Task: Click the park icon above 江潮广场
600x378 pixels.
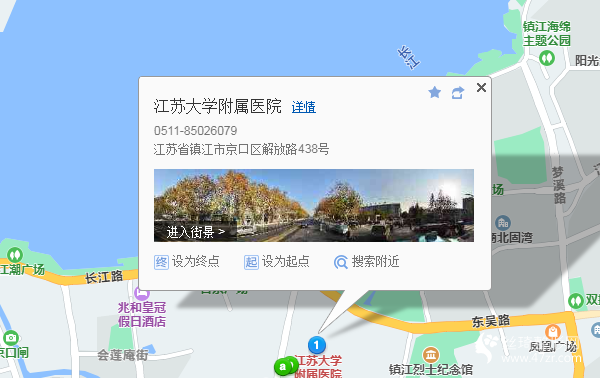Action: click(15, 254)
